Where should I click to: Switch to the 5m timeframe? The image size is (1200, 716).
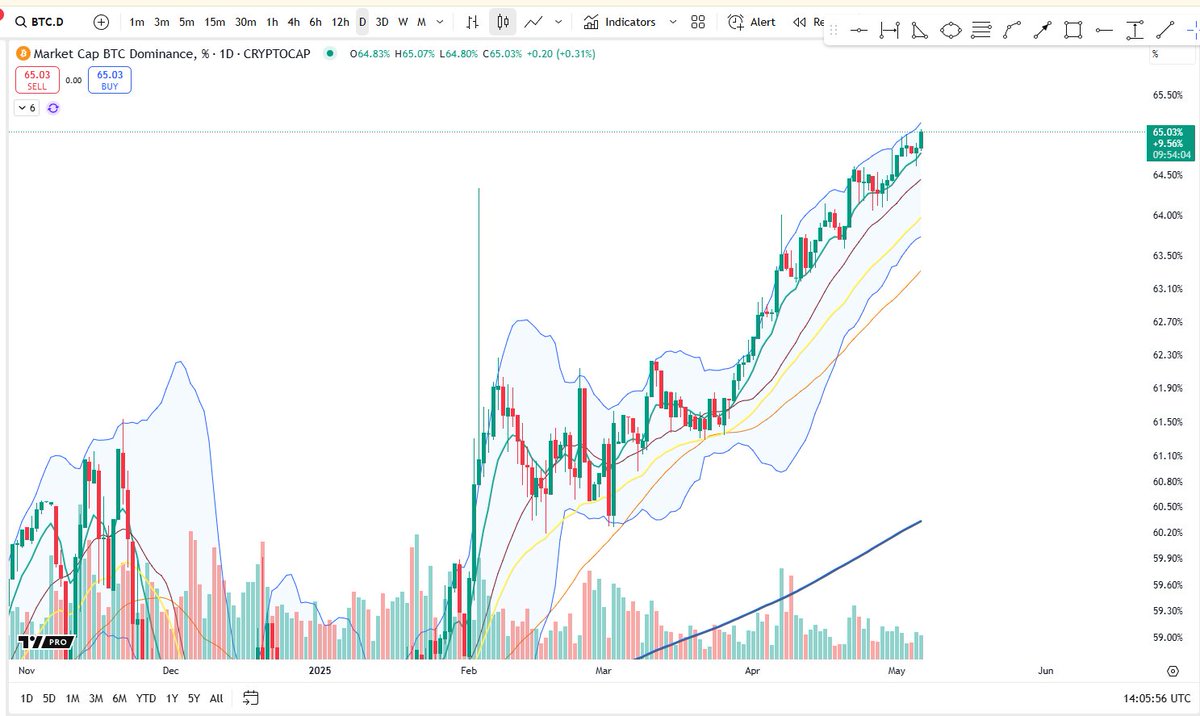coord(187,21)
